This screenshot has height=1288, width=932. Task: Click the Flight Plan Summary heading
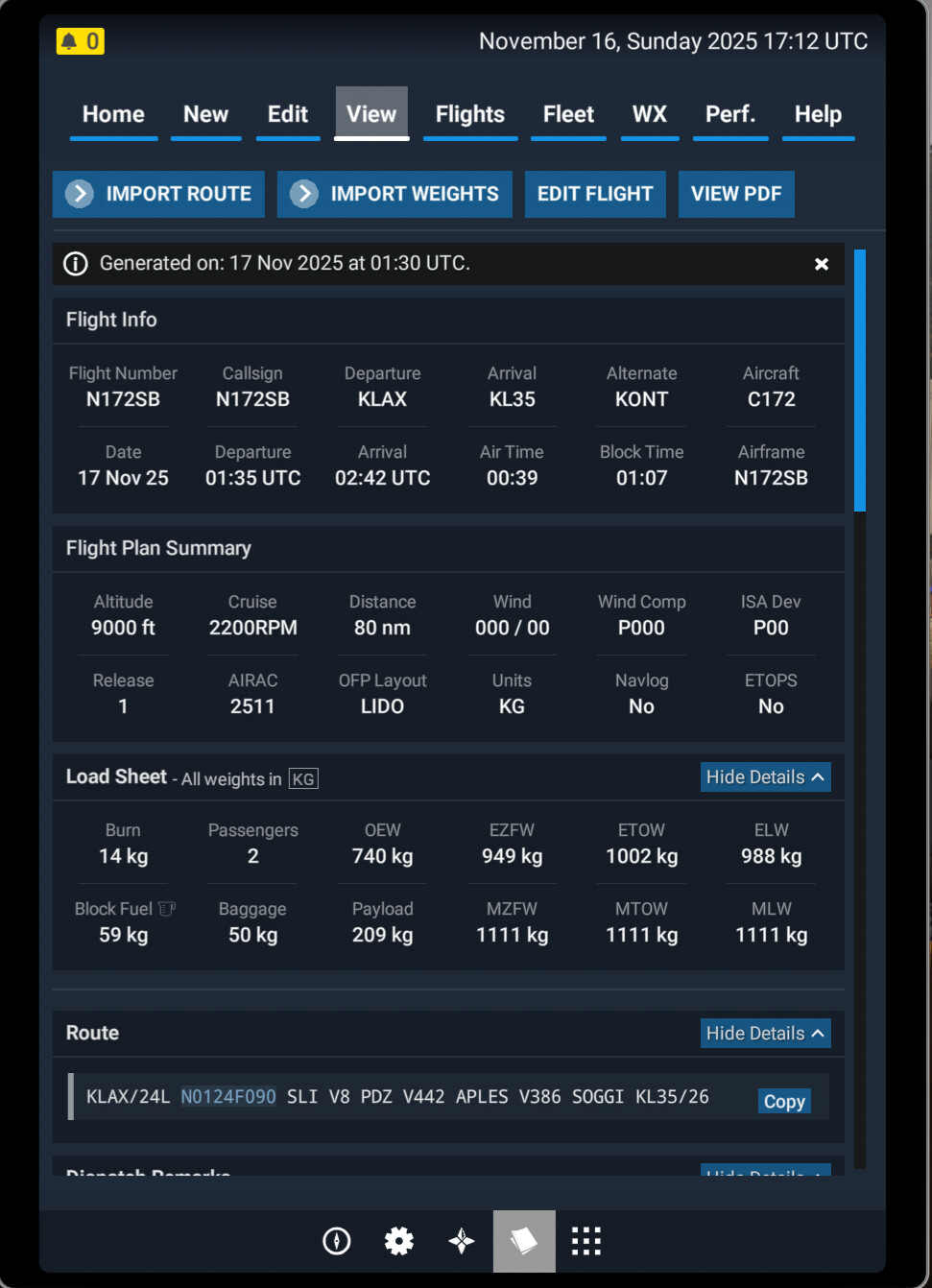(158, 548)
